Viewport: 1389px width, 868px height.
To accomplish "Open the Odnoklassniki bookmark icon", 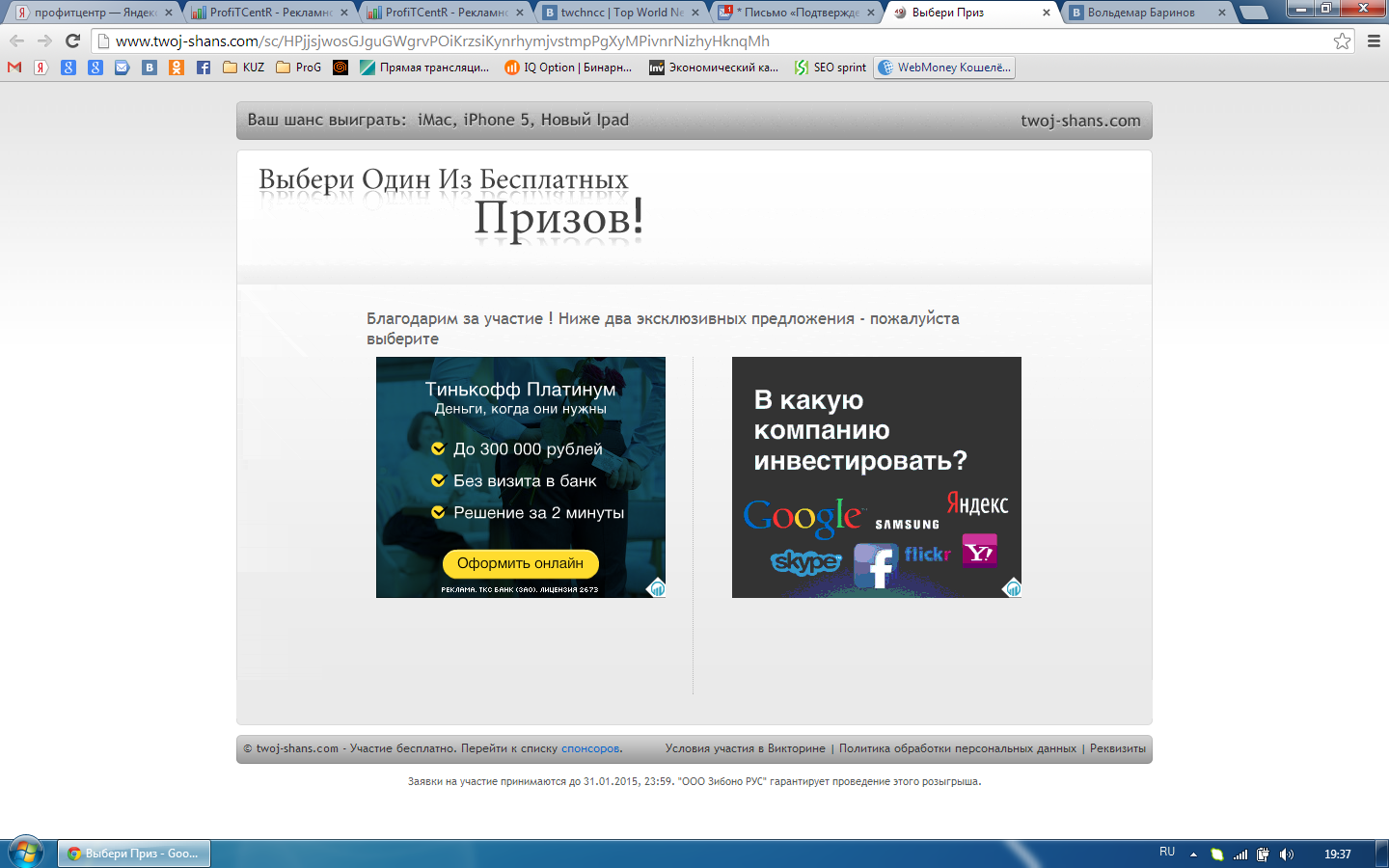I will pos(177,68).
